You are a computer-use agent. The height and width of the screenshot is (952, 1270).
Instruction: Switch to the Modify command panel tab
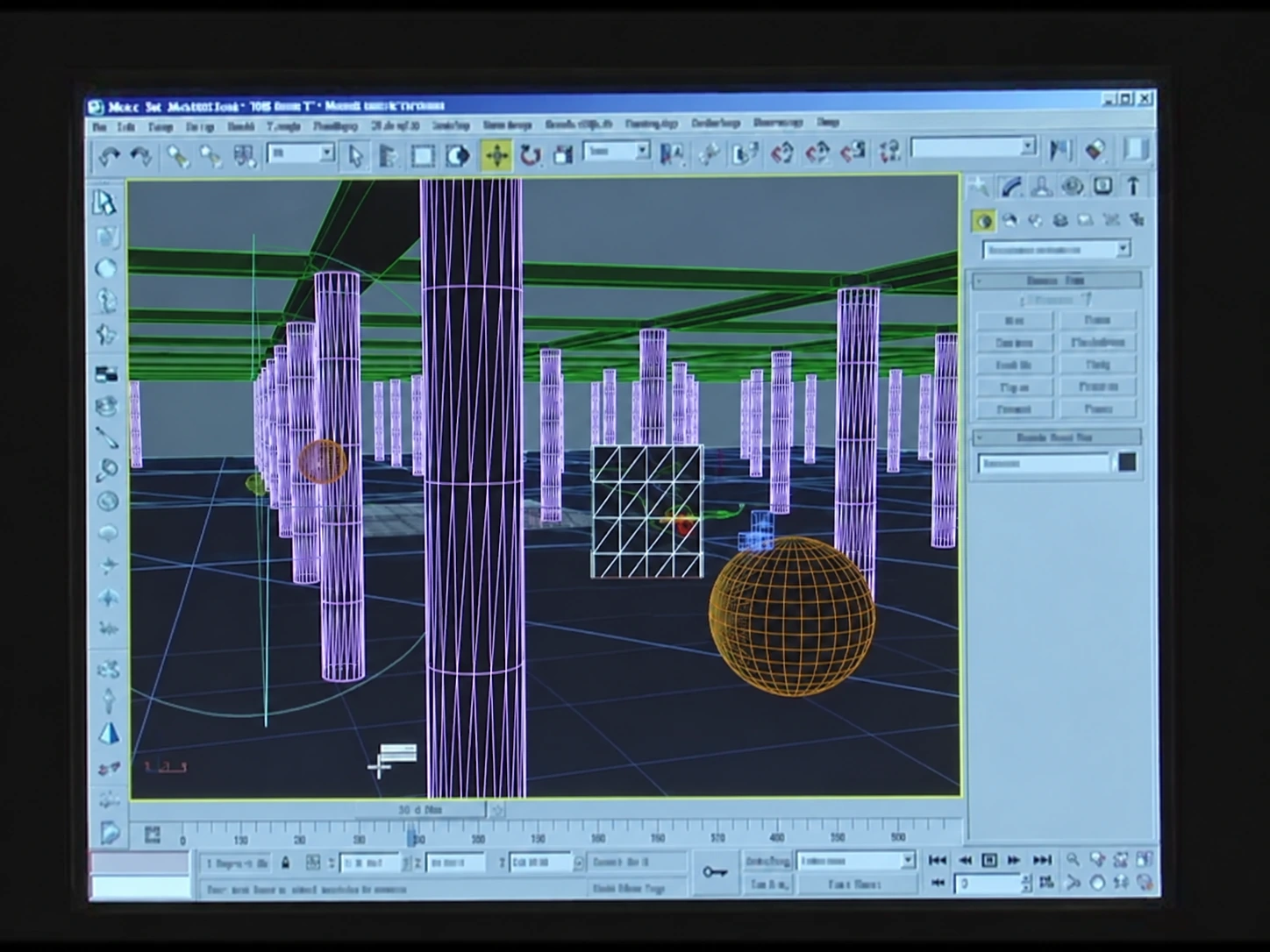(1010, 186)
